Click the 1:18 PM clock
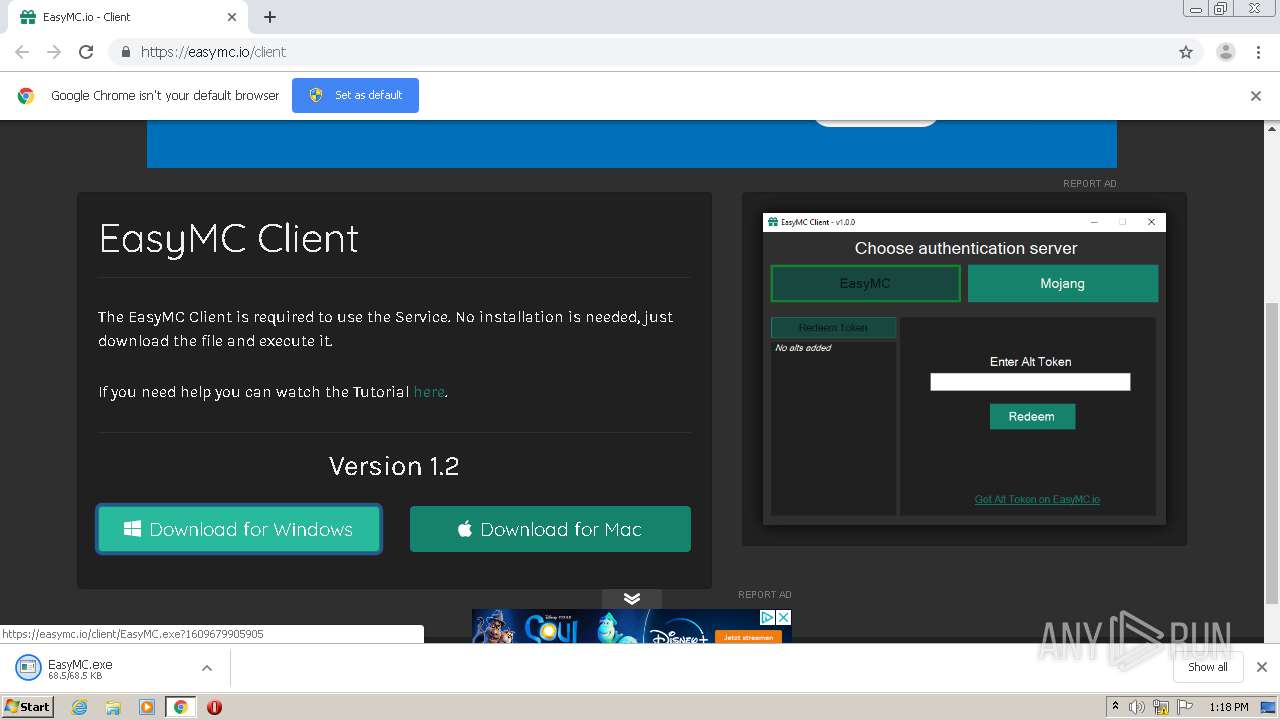The width and height of the screenshot is (1280, 720). coord(1229,707)
